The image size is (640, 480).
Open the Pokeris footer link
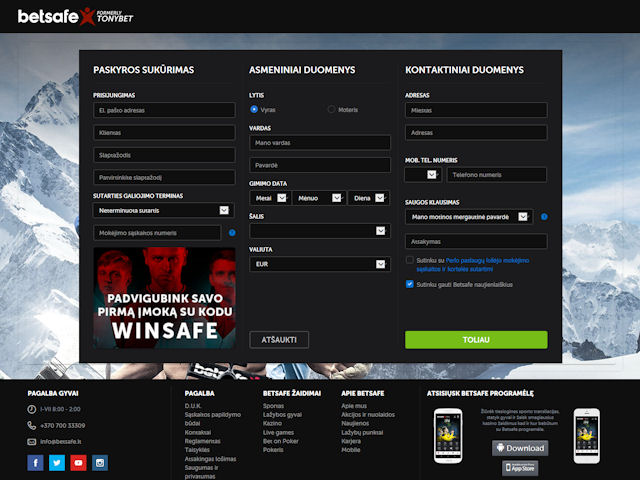273,450
